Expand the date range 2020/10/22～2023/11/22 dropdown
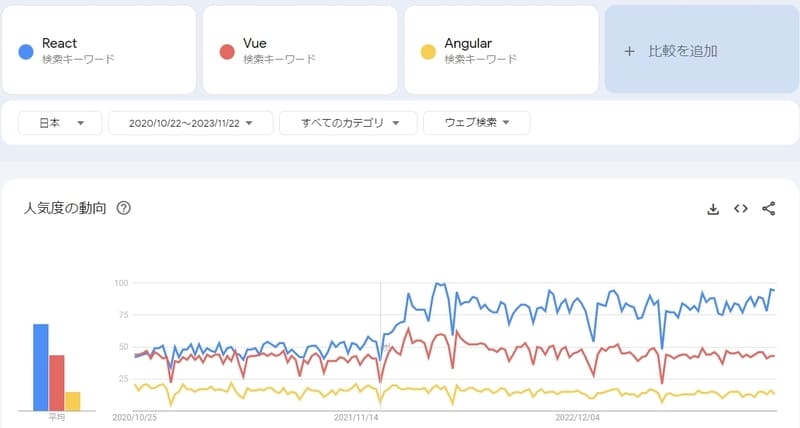This screenshot has height=428, width=800. click(188, 123)
